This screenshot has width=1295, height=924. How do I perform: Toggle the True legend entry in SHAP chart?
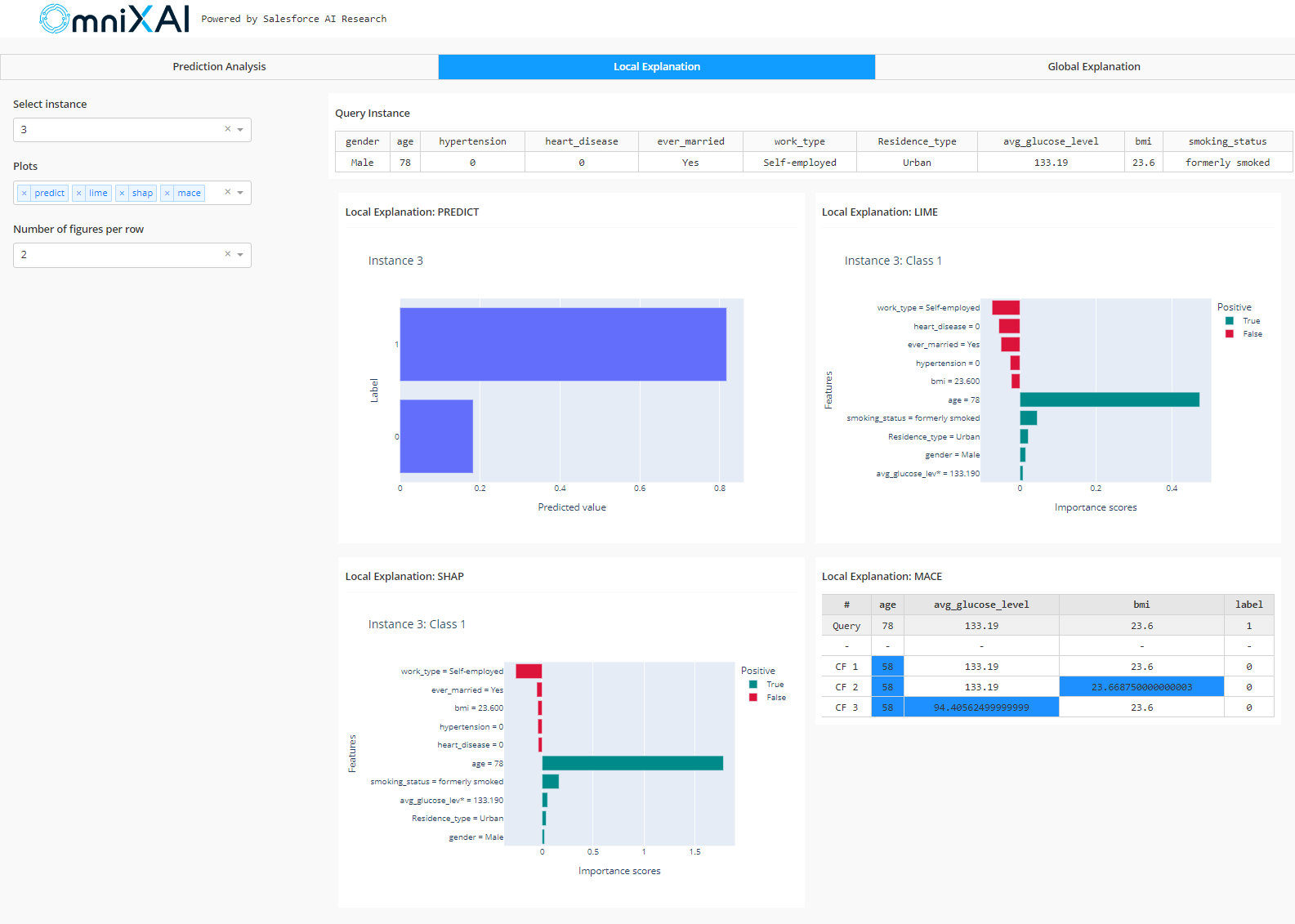[767, 685]
